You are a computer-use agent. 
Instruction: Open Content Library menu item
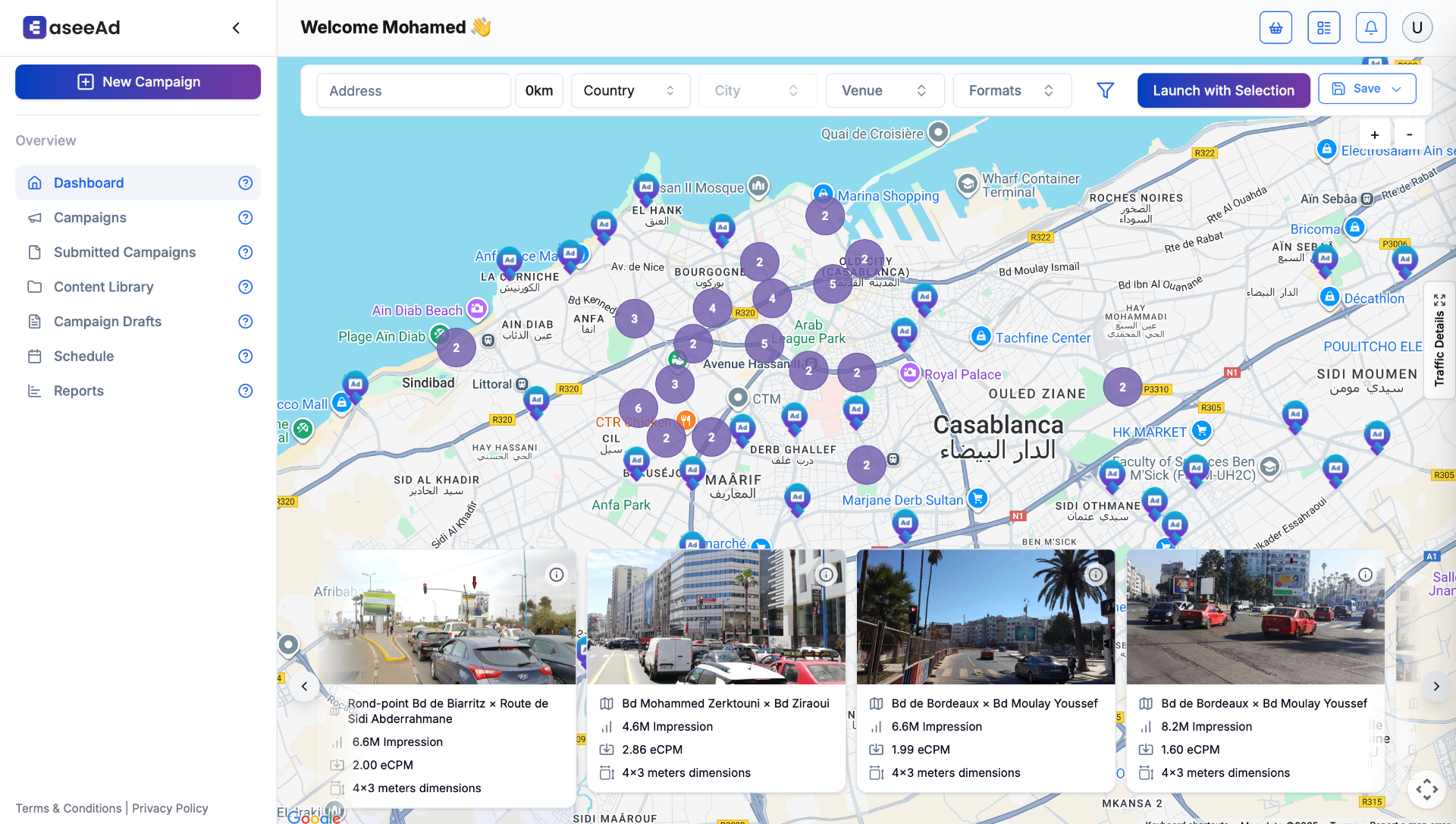103,287
